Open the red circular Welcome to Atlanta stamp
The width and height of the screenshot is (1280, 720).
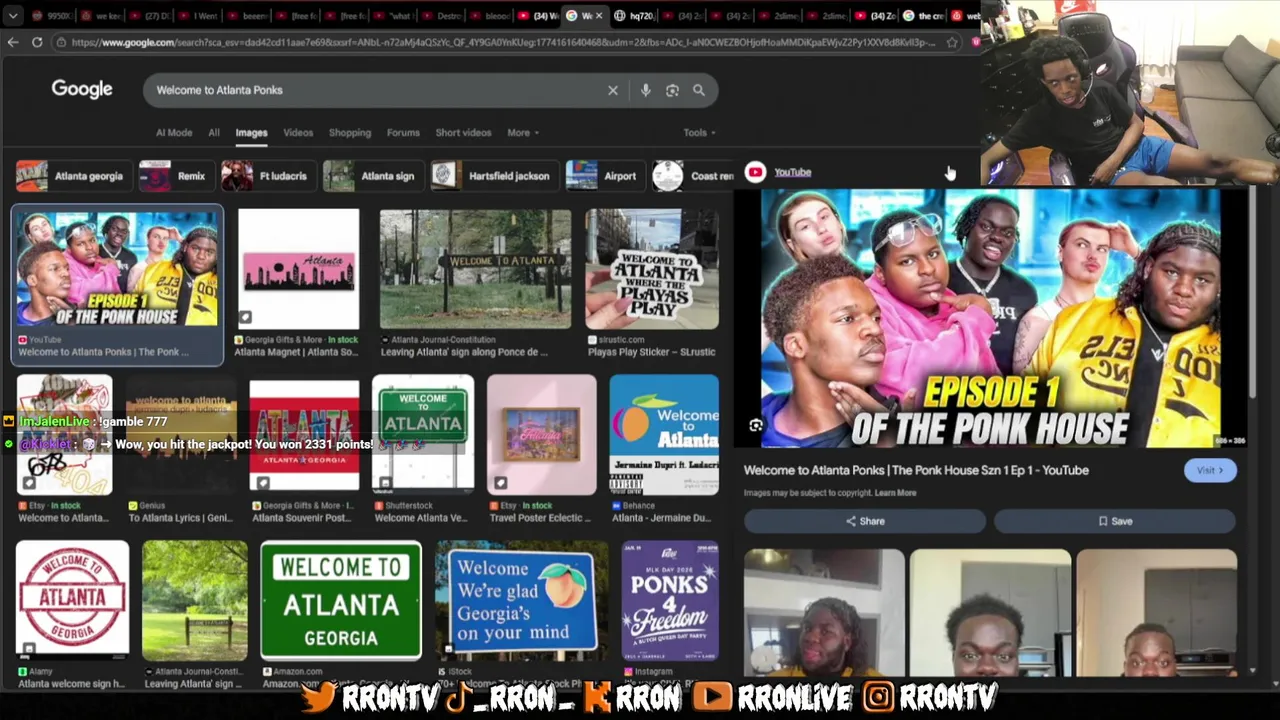72,601
